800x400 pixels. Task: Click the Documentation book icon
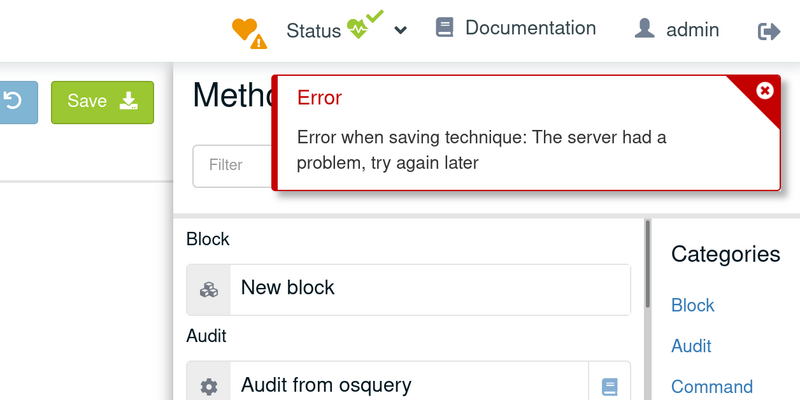pos(444,27)
